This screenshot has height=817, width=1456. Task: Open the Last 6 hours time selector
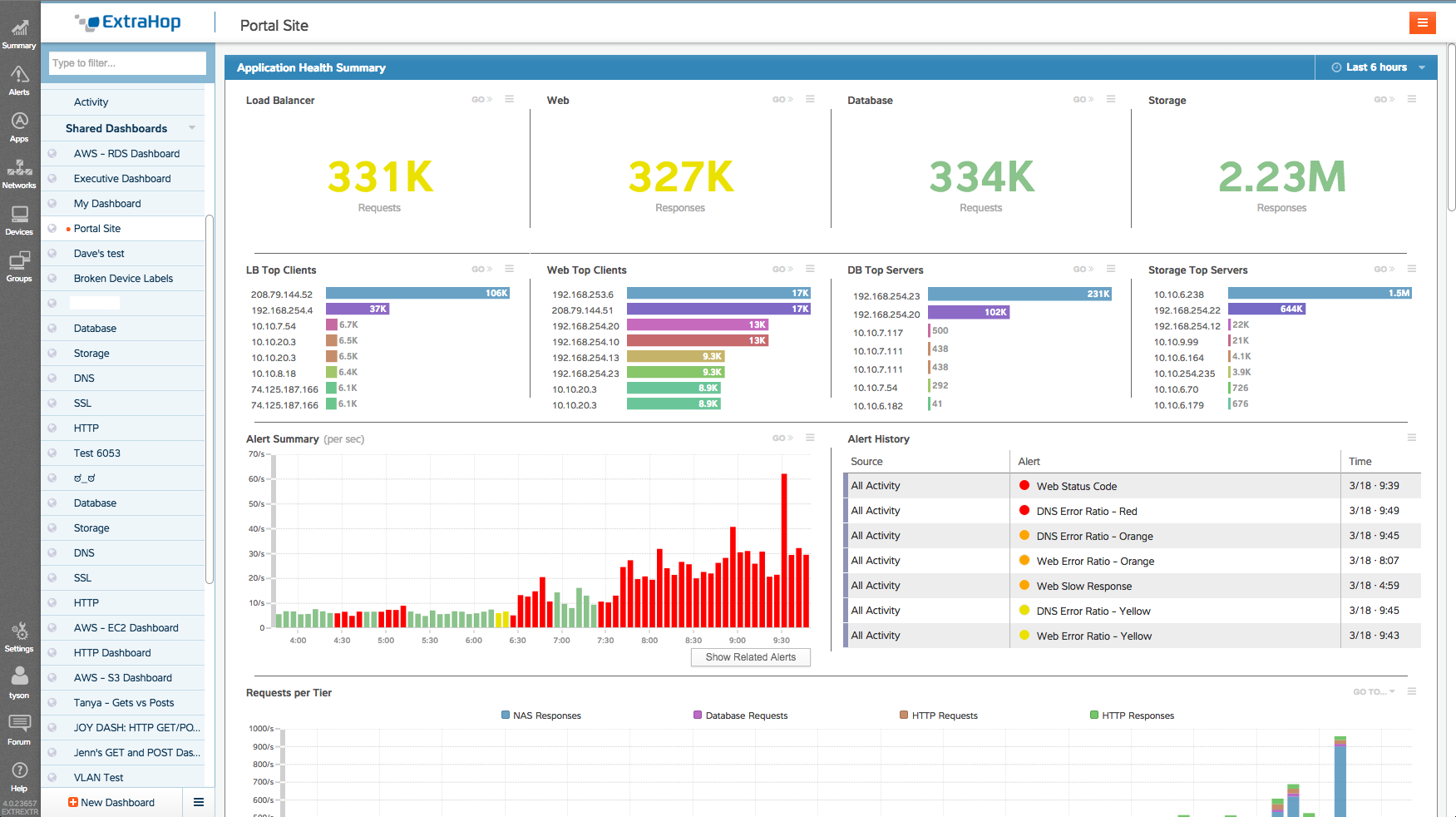coord(1378,67)
